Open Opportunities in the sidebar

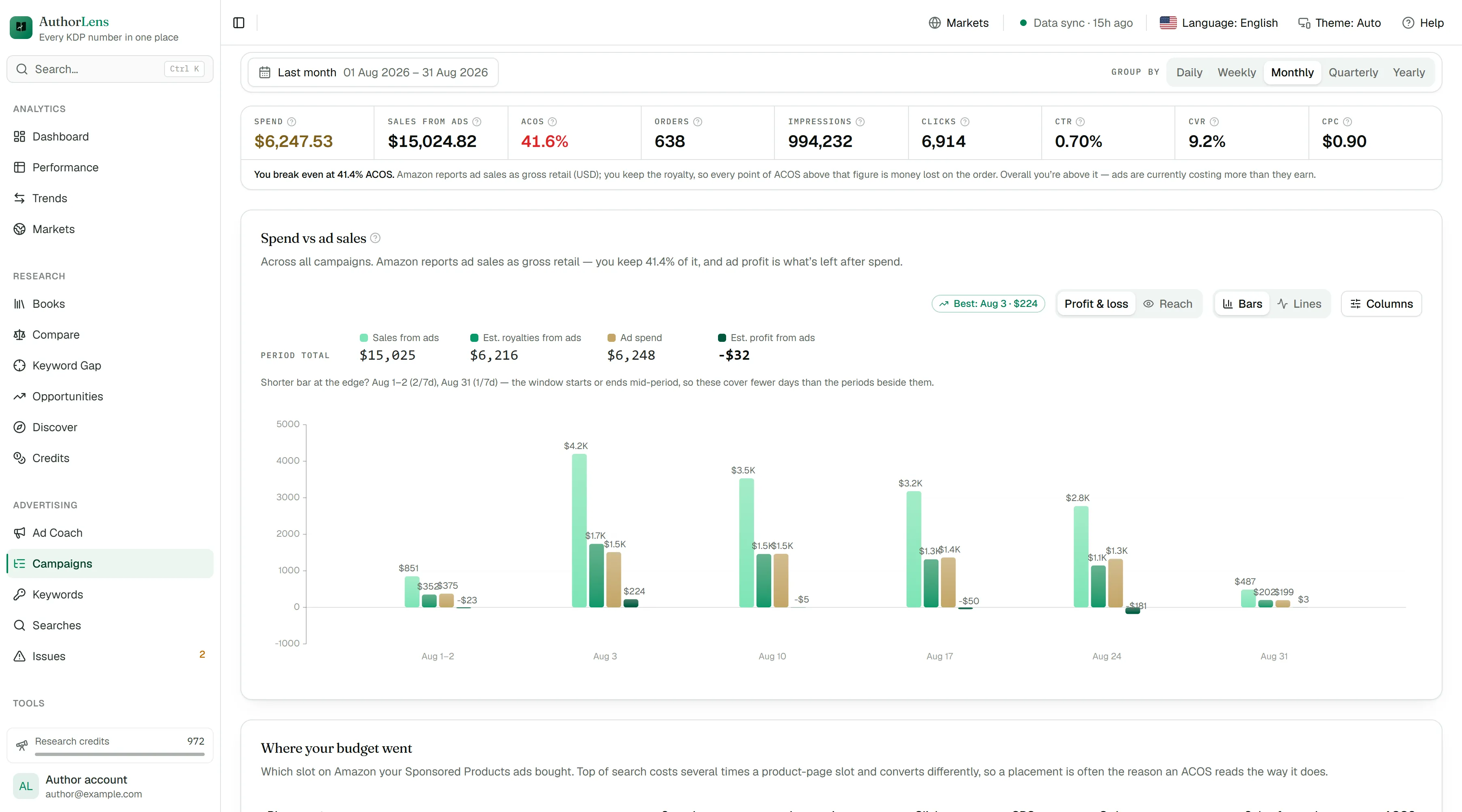coord(110,396)
